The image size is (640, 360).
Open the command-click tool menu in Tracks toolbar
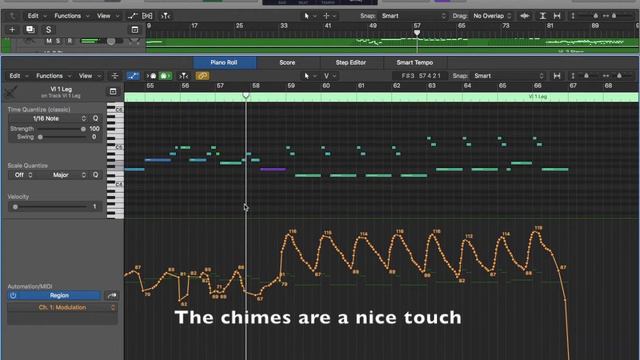329,16
